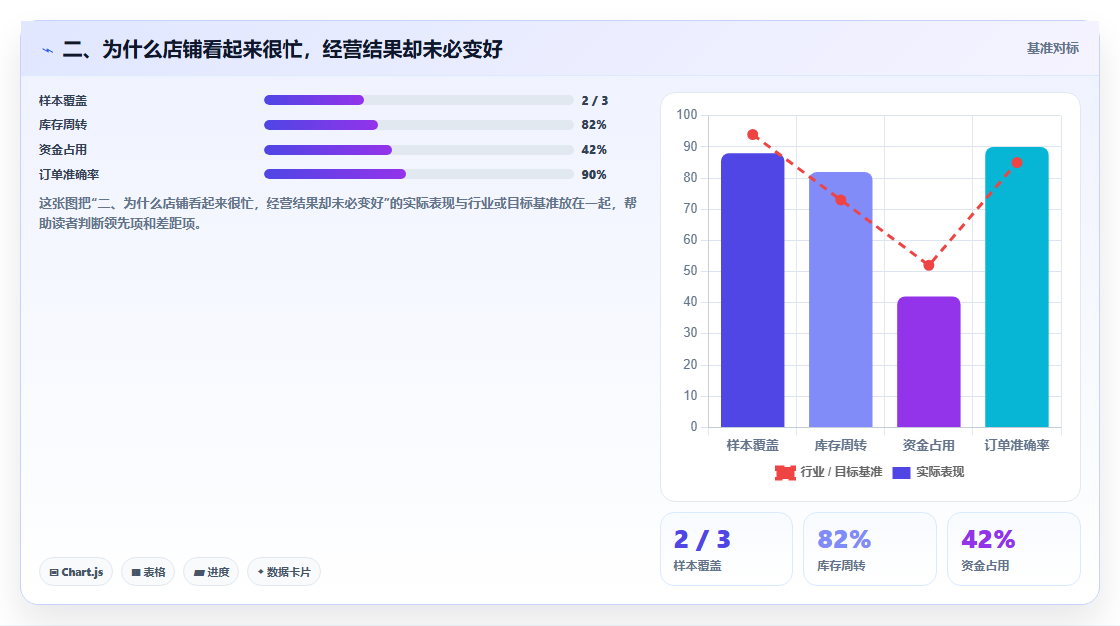
Task: Click the 订单准确率 x-axis label
Action: pos(1016,445)
